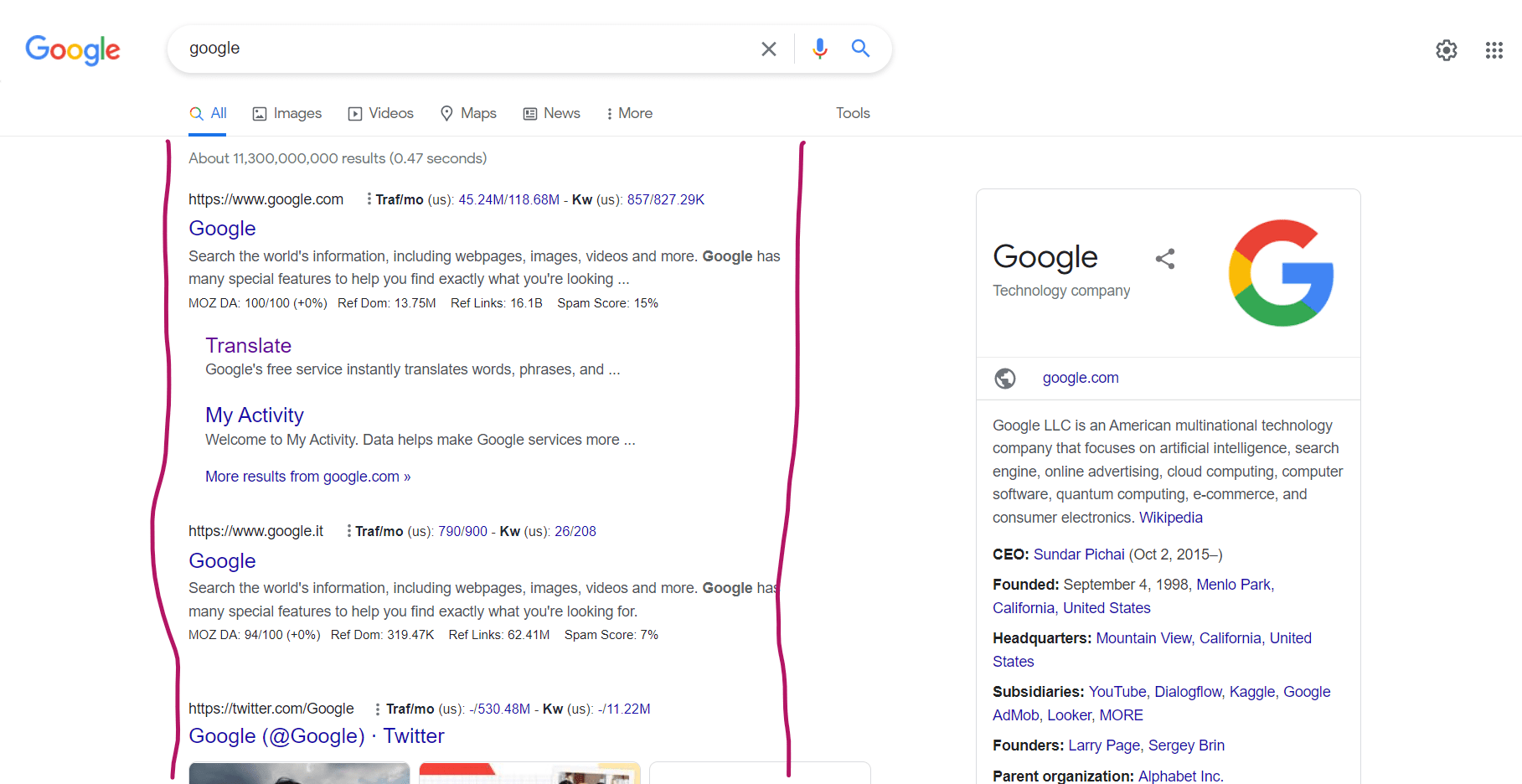Activate voice search with the microphone icon

point(819,49)
